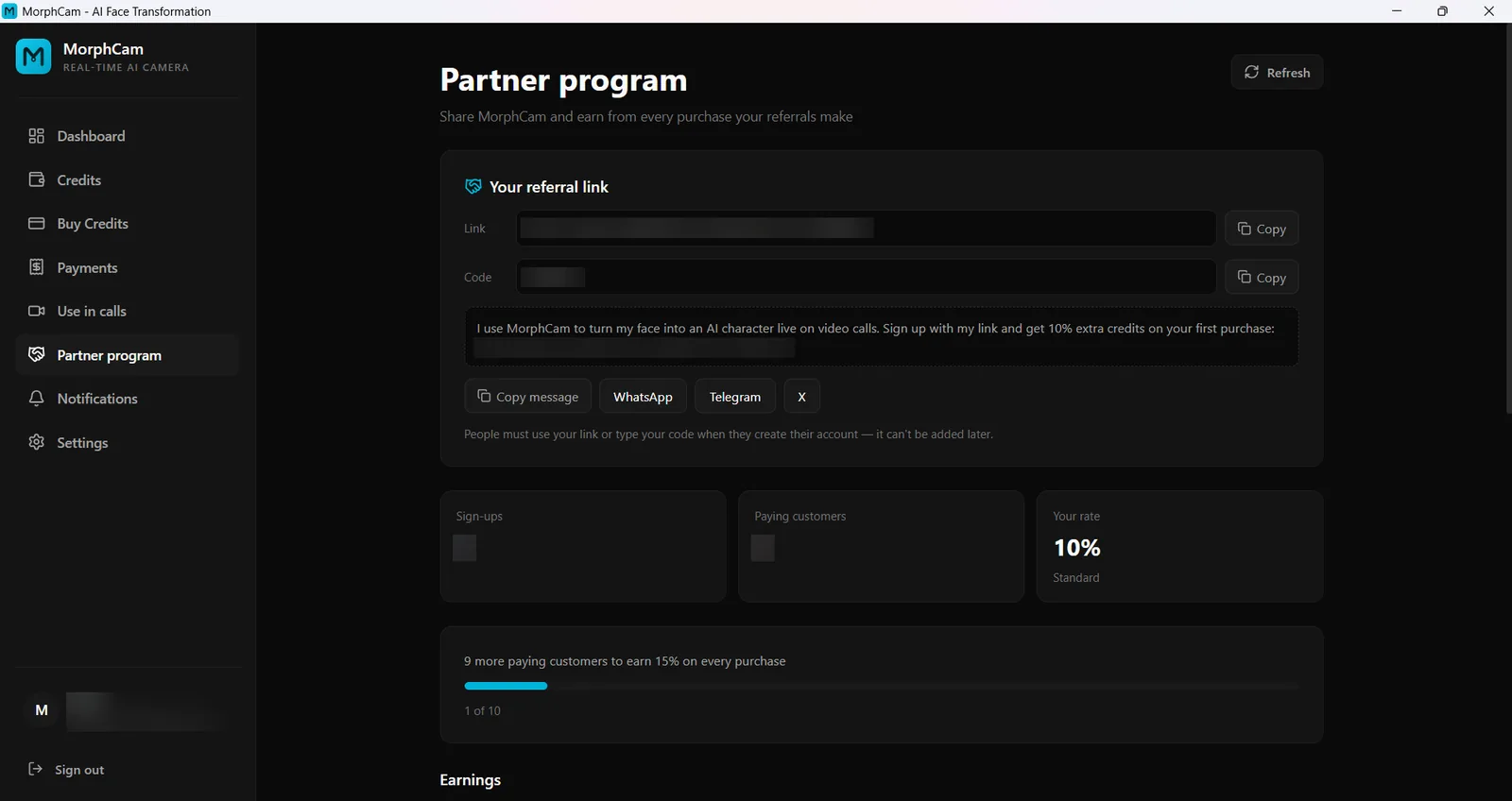Screen dimensions: 1512x801
Task: Open Settings via gear icon
Action: [x=37, y=442]
